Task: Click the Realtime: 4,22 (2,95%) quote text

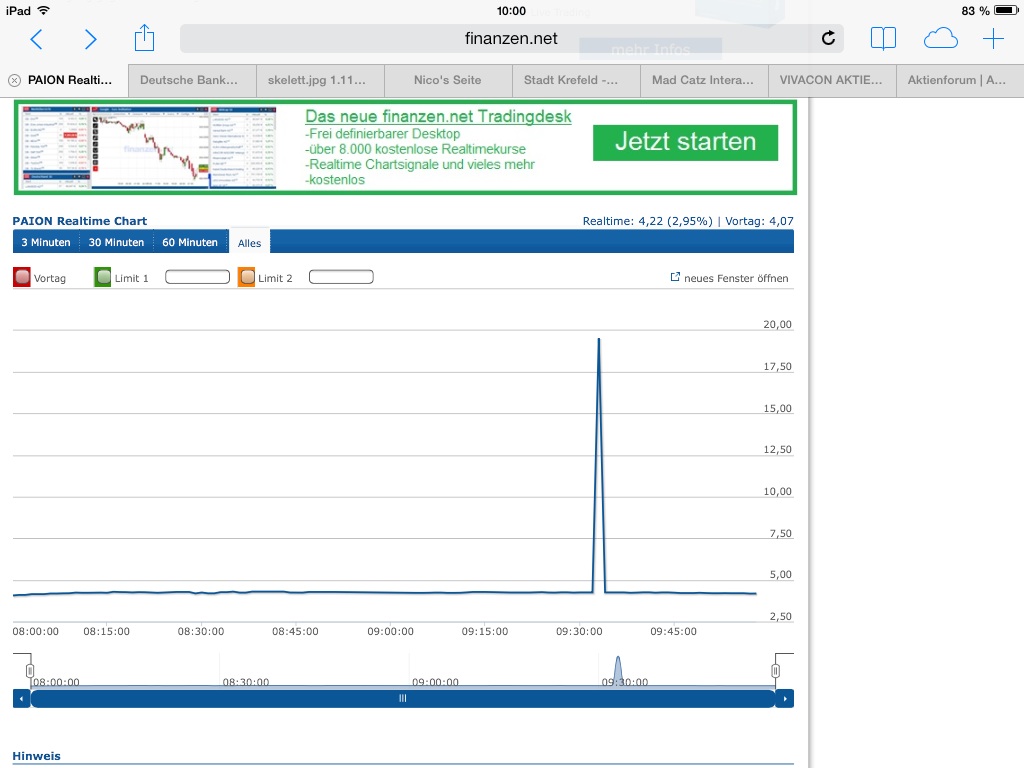Action: (647, 221)
